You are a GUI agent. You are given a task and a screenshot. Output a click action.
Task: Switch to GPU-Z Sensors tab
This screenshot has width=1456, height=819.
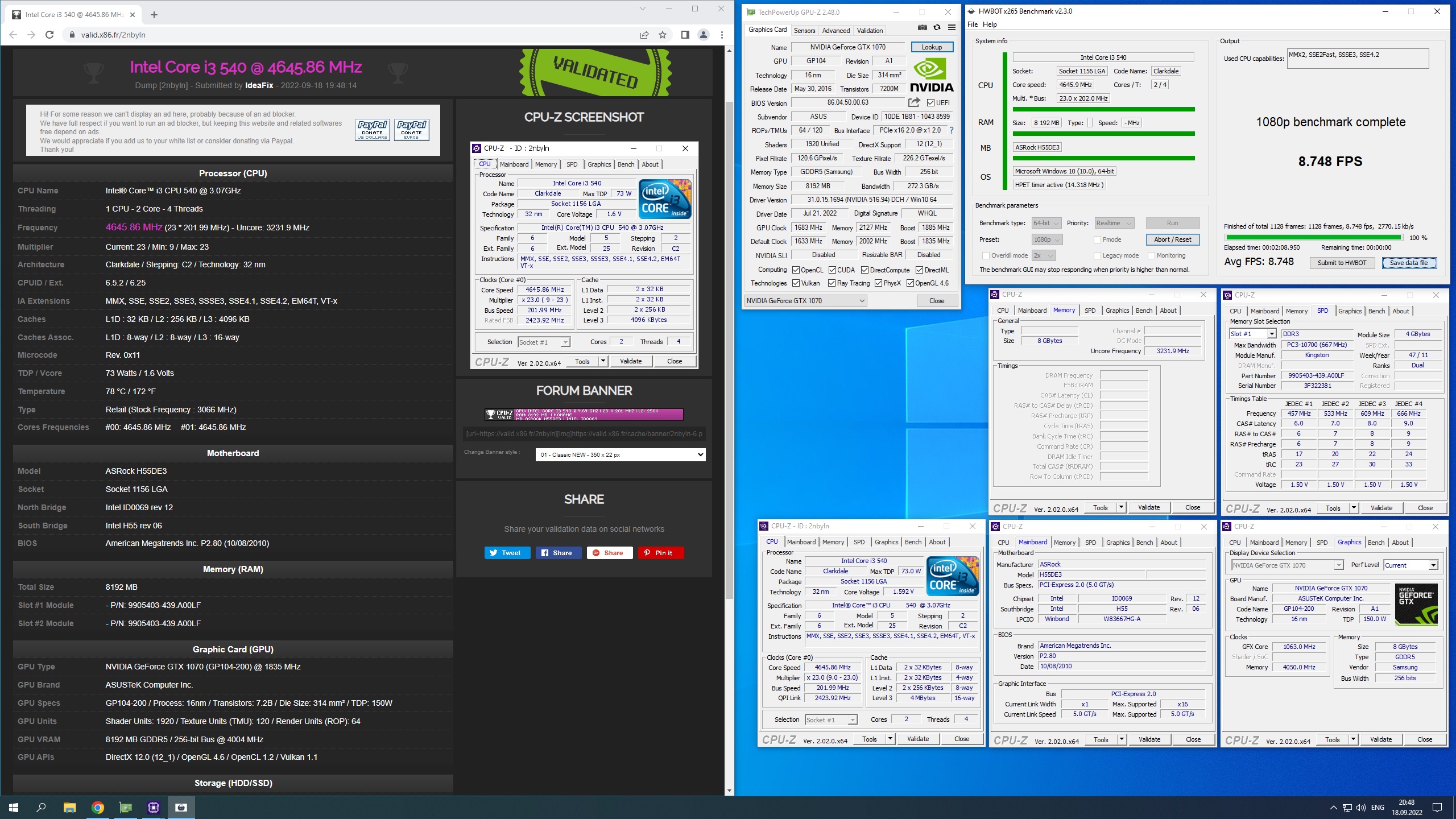(804, 31)
